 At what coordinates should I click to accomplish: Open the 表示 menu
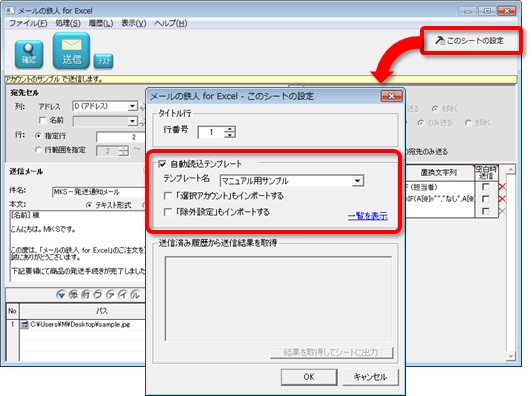[134, 23]
